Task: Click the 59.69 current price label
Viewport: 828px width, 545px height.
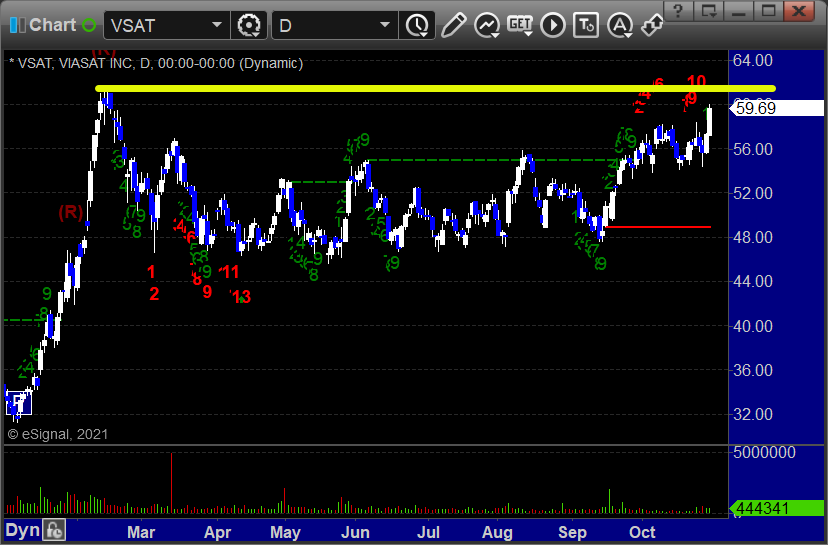Action: coord(776,108)
